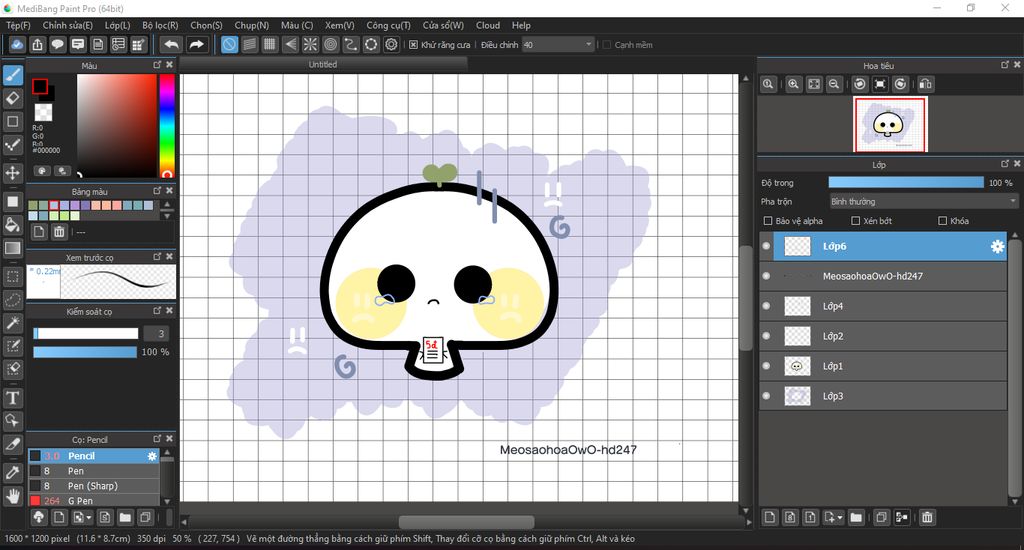Click the brush size value field

157,333
